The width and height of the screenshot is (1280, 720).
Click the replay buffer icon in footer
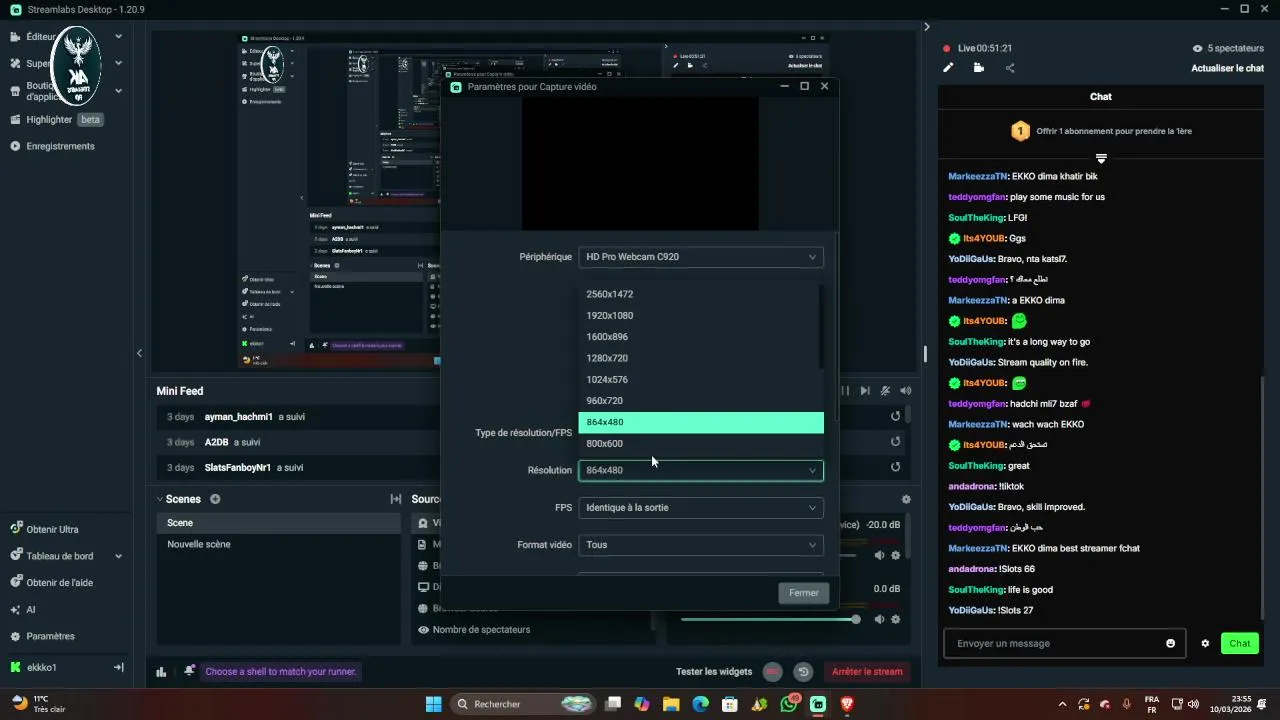(x=802, y=672)
